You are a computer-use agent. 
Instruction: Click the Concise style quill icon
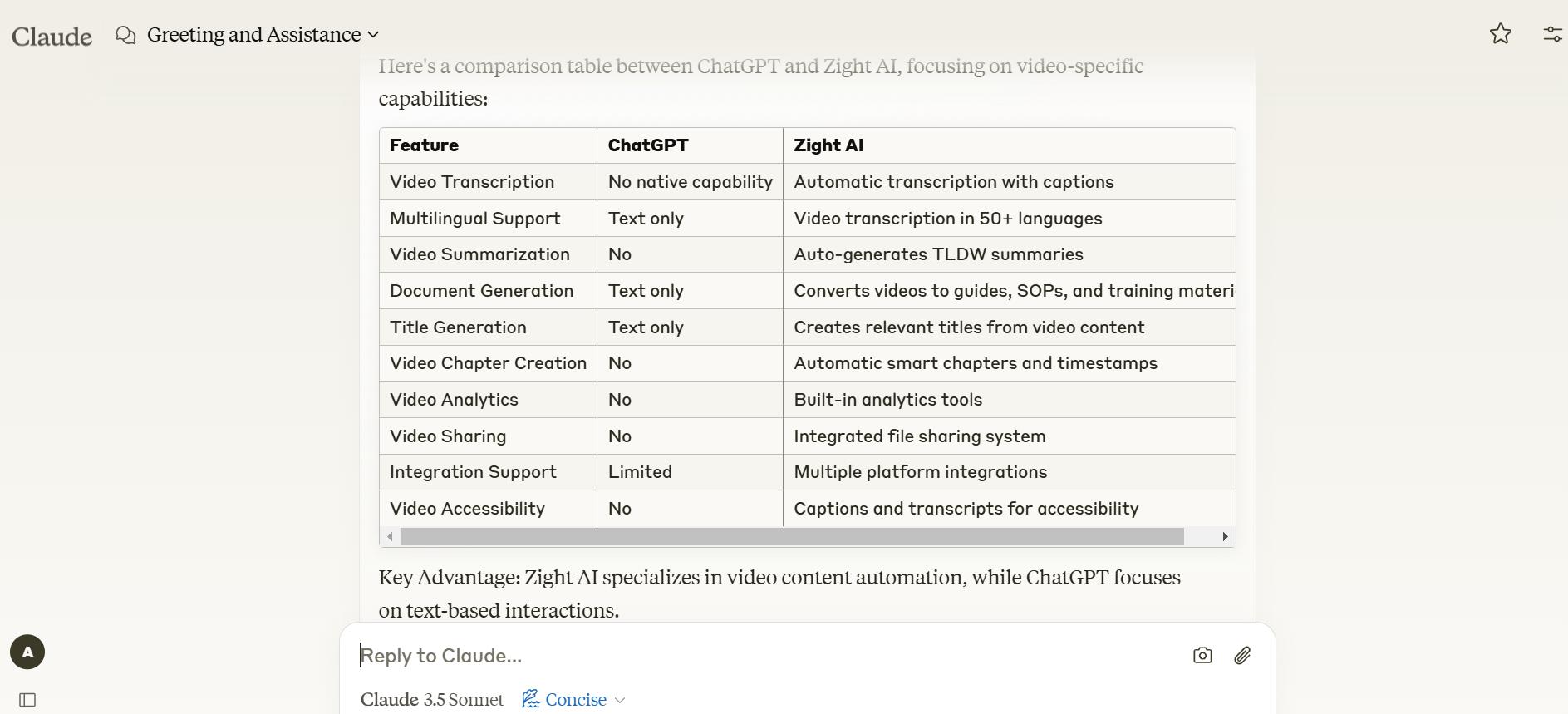pos(530,700)
